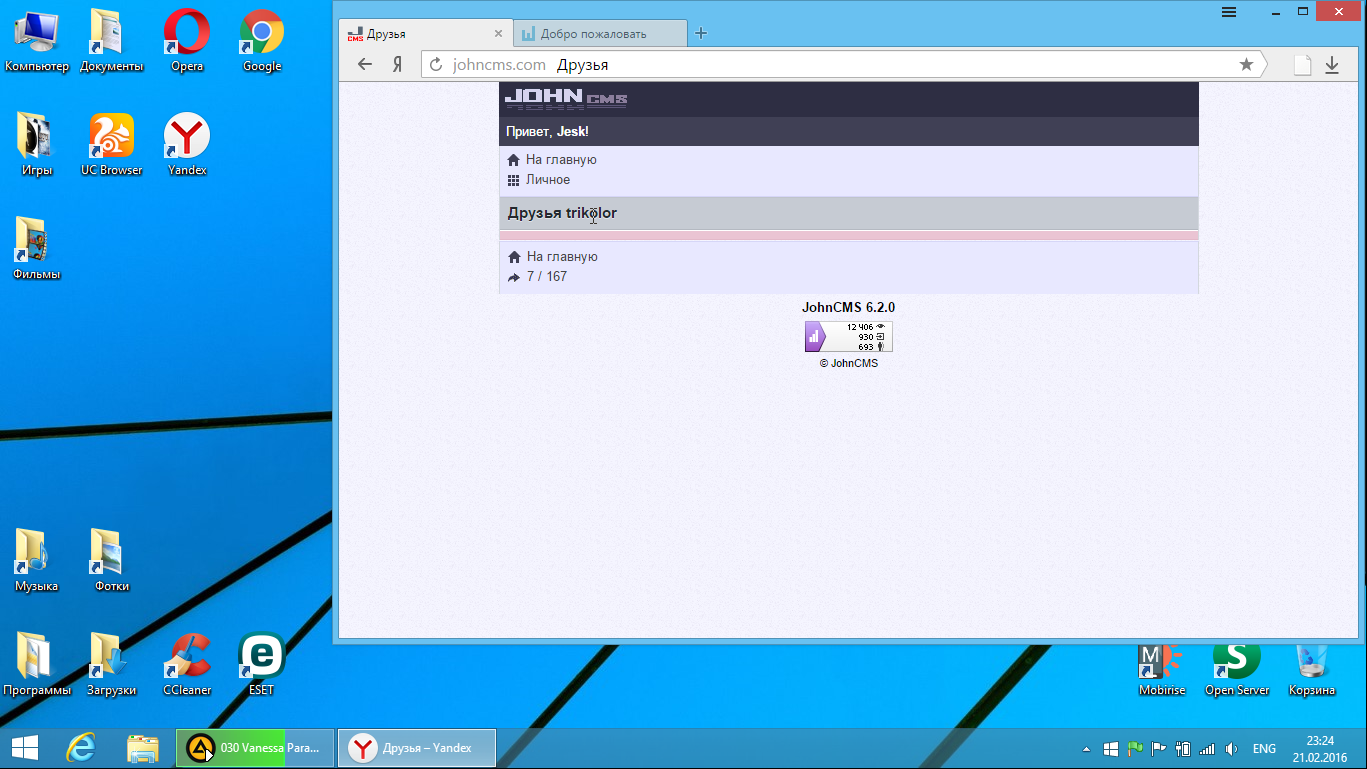Switch to the Добро пожаловать tab
Screen dimensions: 1367x769
(x=601, y=33)
